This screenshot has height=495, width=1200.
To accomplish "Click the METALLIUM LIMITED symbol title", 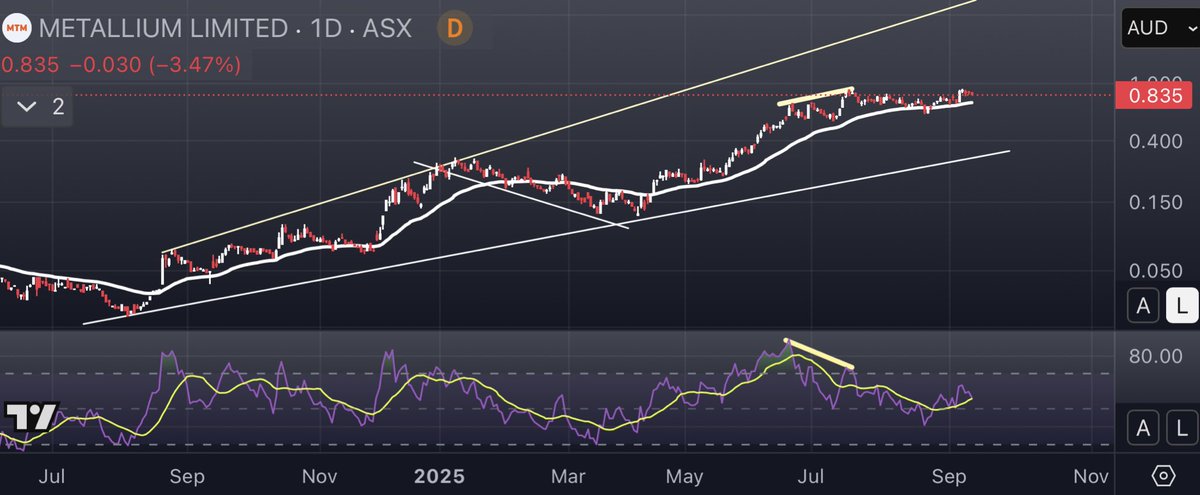I will tap(163, 28).
